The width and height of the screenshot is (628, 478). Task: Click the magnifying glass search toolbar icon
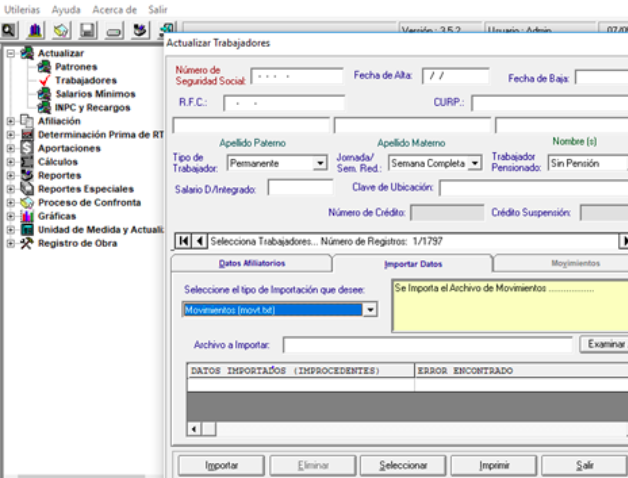click(8, 30)
